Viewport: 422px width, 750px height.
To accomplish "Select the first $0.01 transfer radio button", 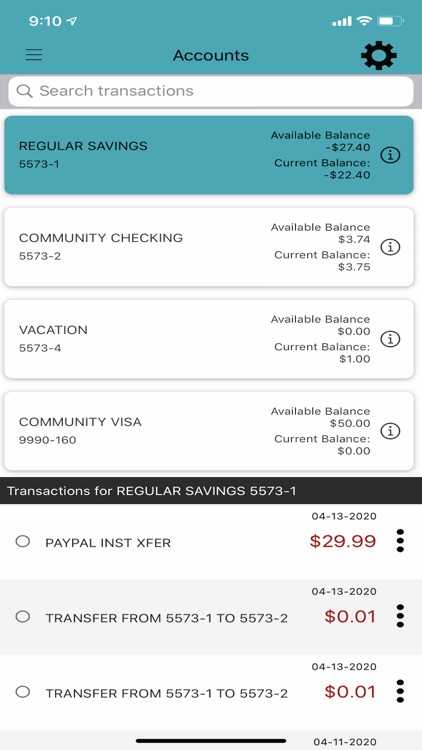I will coord(22,617).
